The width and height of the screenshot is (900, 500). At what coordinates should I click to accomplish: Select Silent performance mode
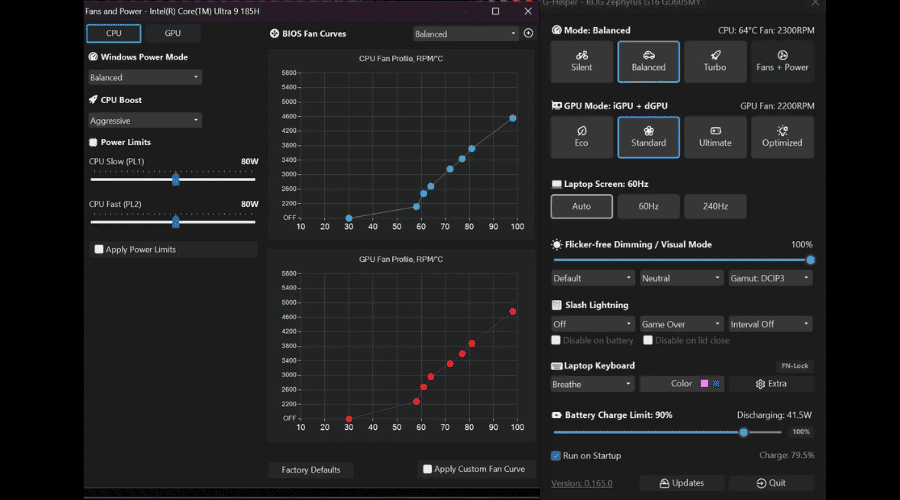pos(581,61)
